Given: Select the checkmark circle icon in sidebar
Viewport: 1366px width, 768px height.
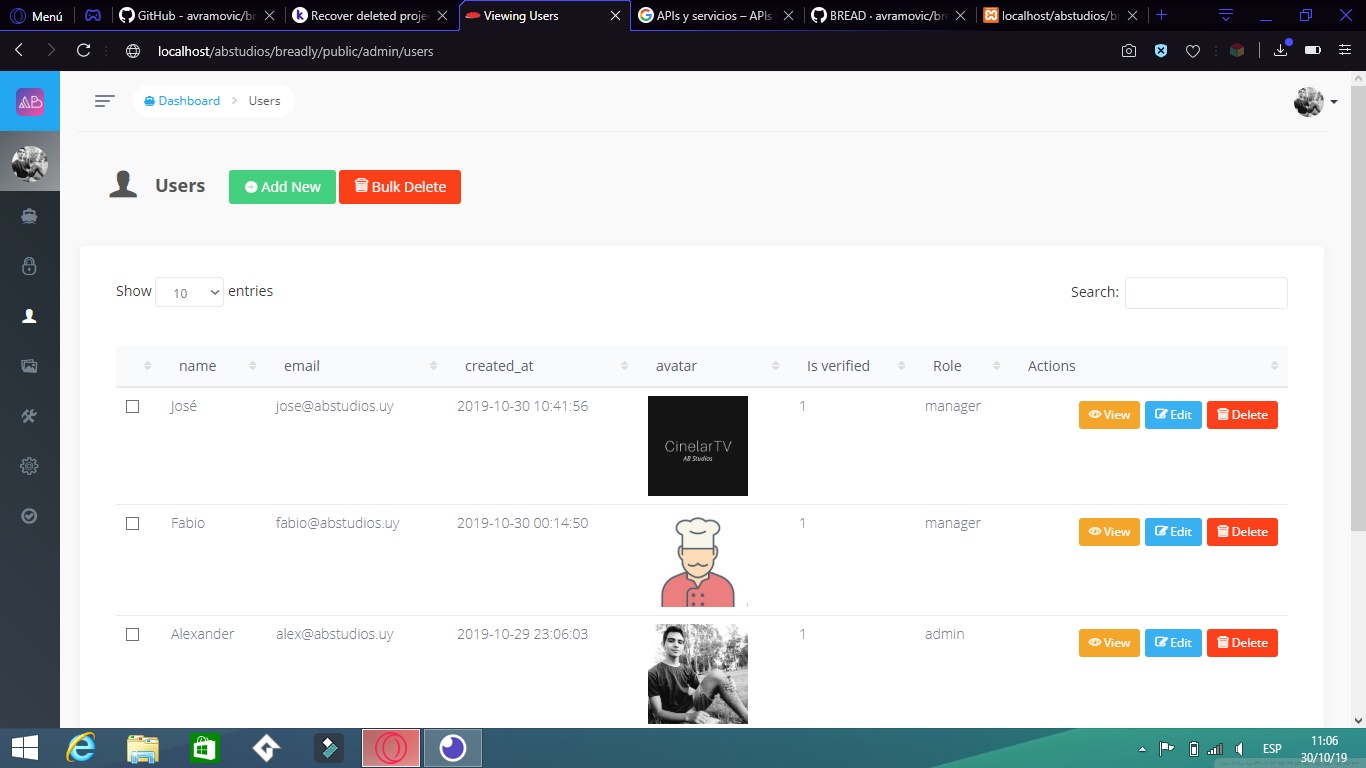Looking at the screenshot, I should coord(29,516).
